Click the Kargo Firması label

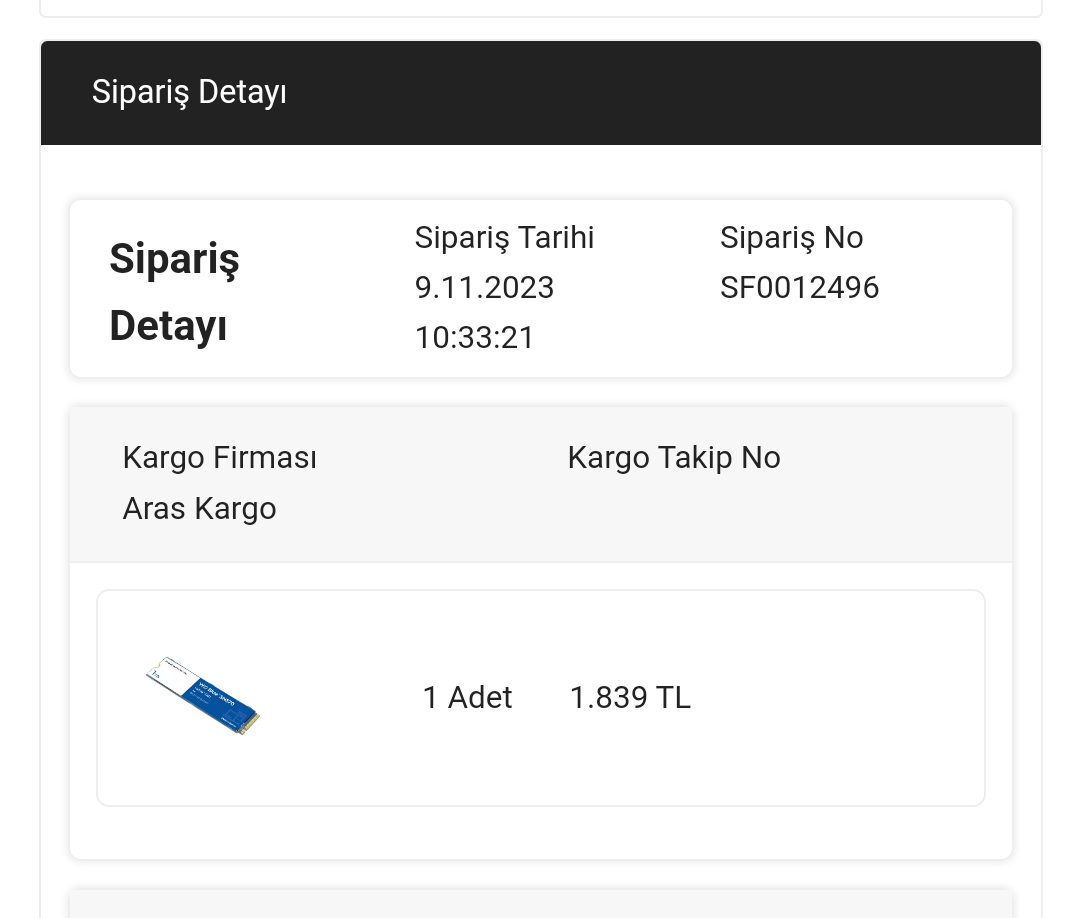pyautogui.click(x=219, y=458)
